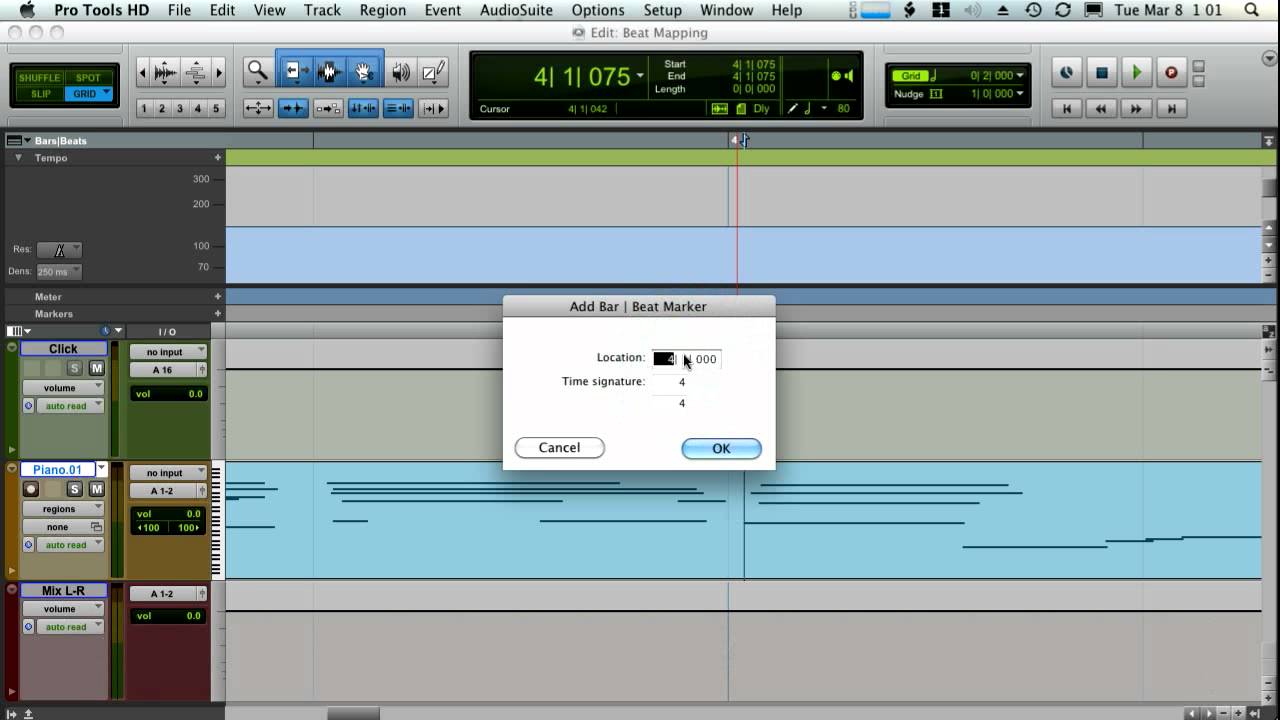This screenshot has width=1280, height=720.
Task: Solo the Click track
Action: coord(74,368)
